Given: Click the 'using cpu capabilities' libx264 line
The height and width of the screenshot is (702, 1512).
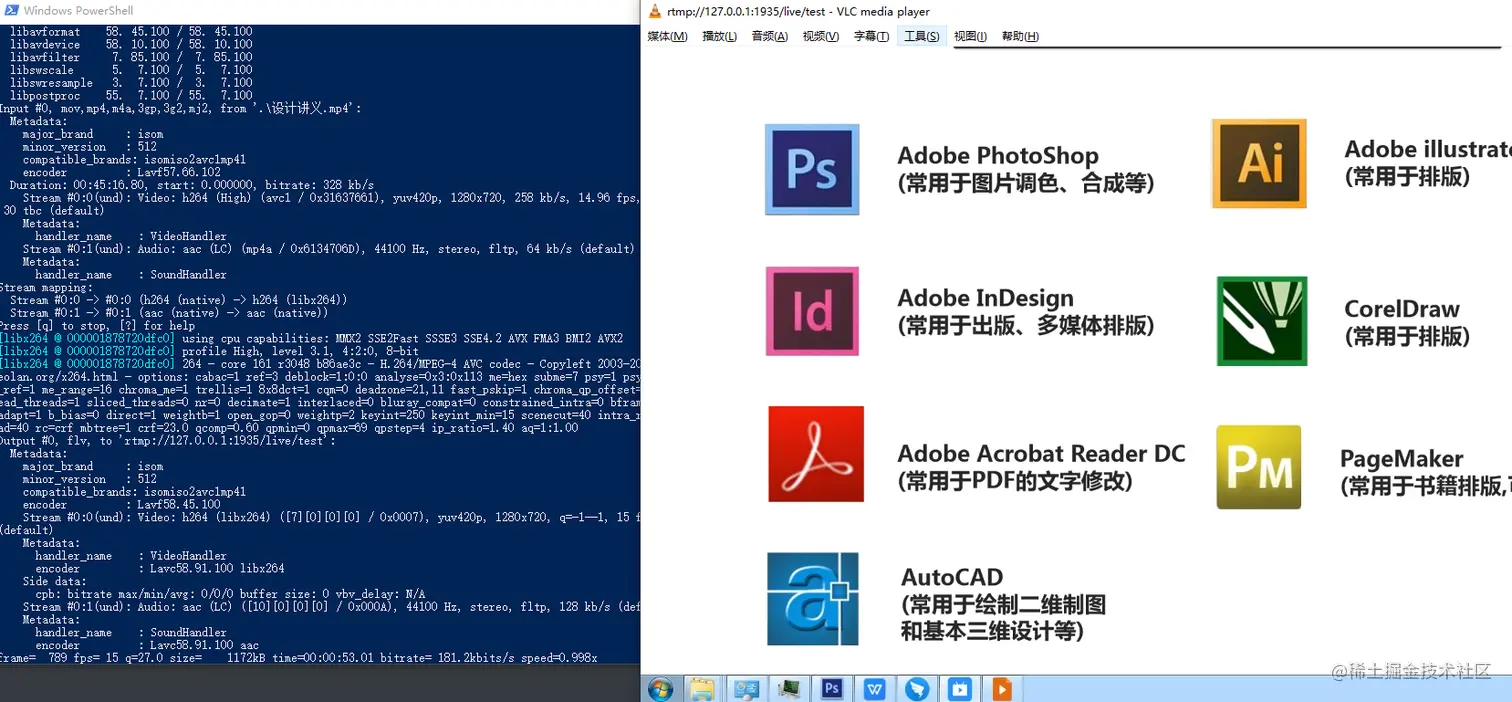Looking at the screenshot, I should point(312,339).
